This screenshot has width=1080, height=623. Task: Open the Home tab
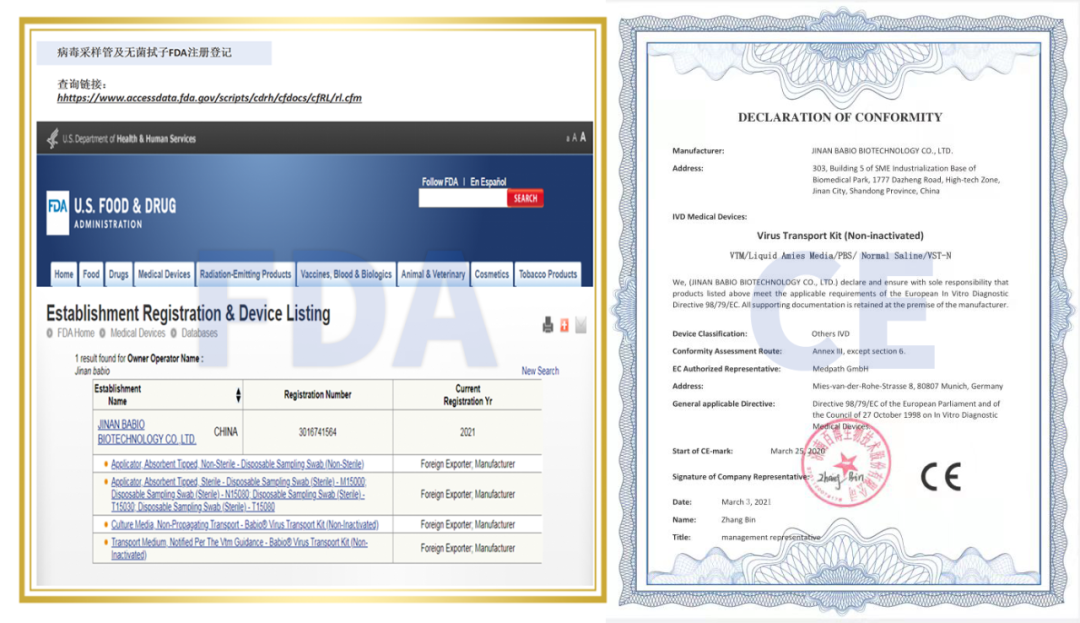[x=63, y=274]
